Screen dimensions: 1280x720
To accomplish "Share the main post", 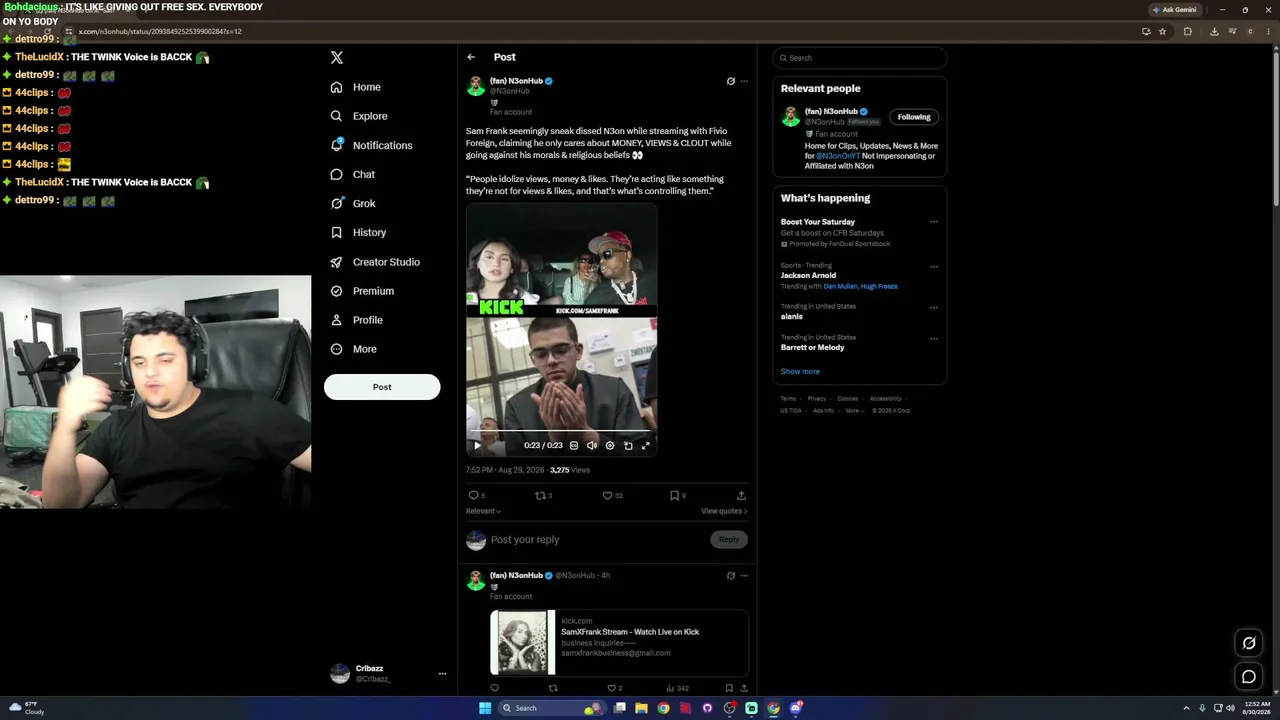I will 741,495.
